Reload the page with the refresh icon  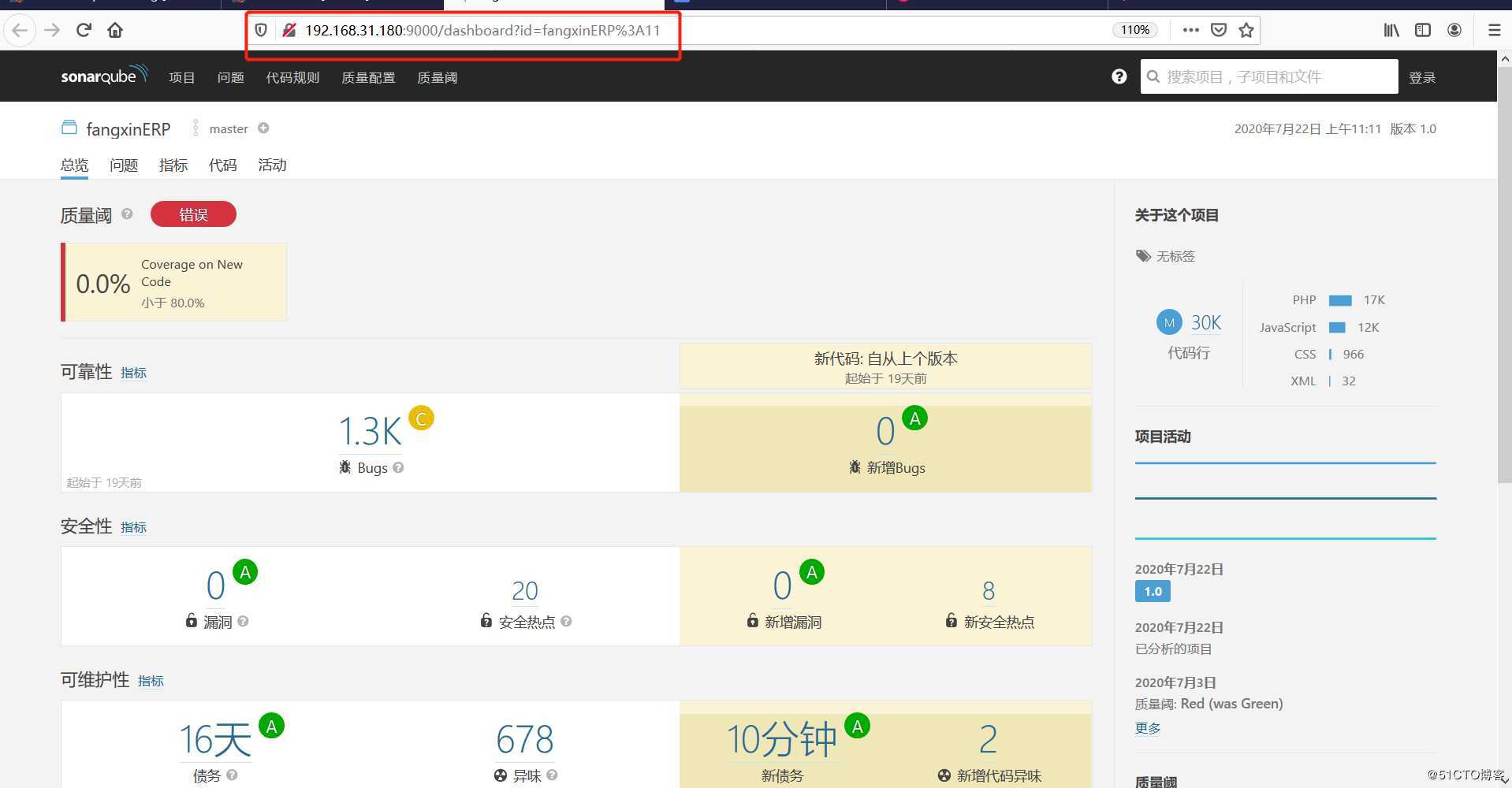[84, 31]
